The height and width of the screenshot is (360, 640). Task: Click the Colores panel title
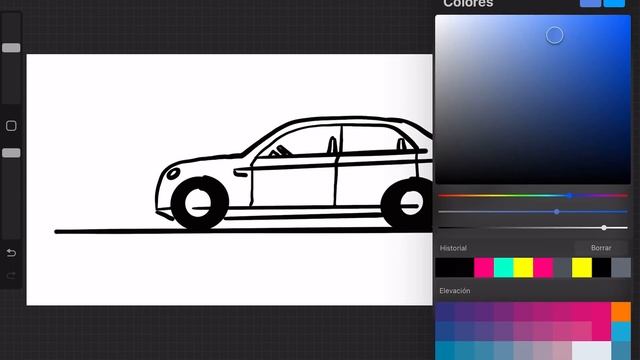(x=468, y=4)
